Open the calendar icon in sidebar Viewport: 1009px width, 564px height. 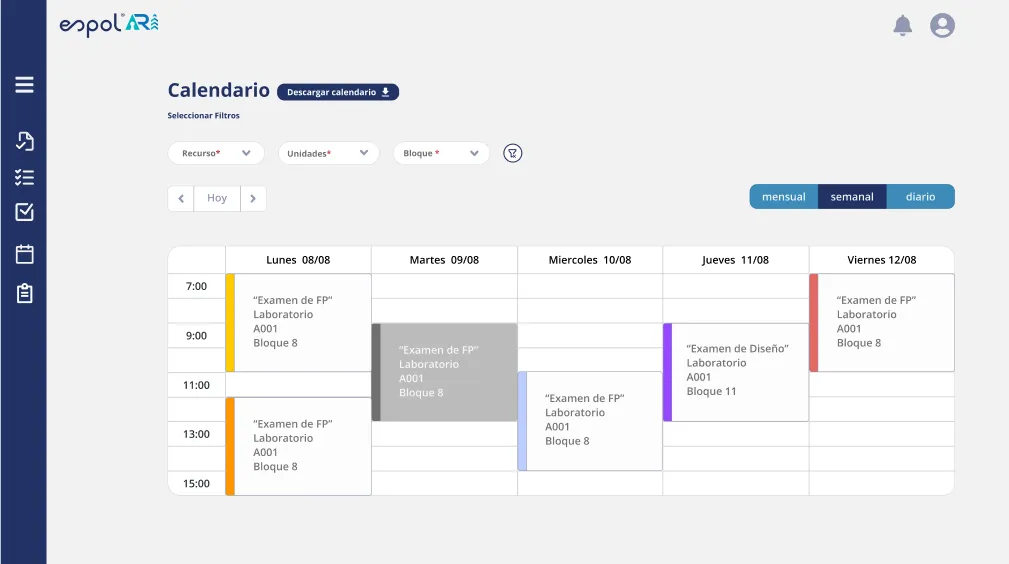coord(24,254)
